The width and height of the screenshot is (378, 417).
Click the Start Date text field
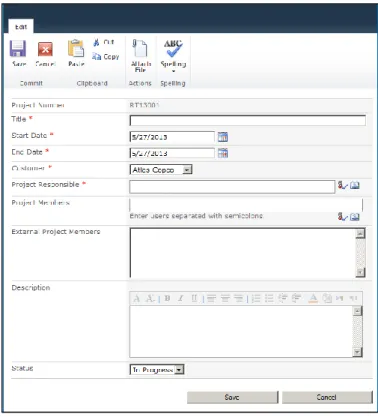pyautogui.click(x=172, y=137)
